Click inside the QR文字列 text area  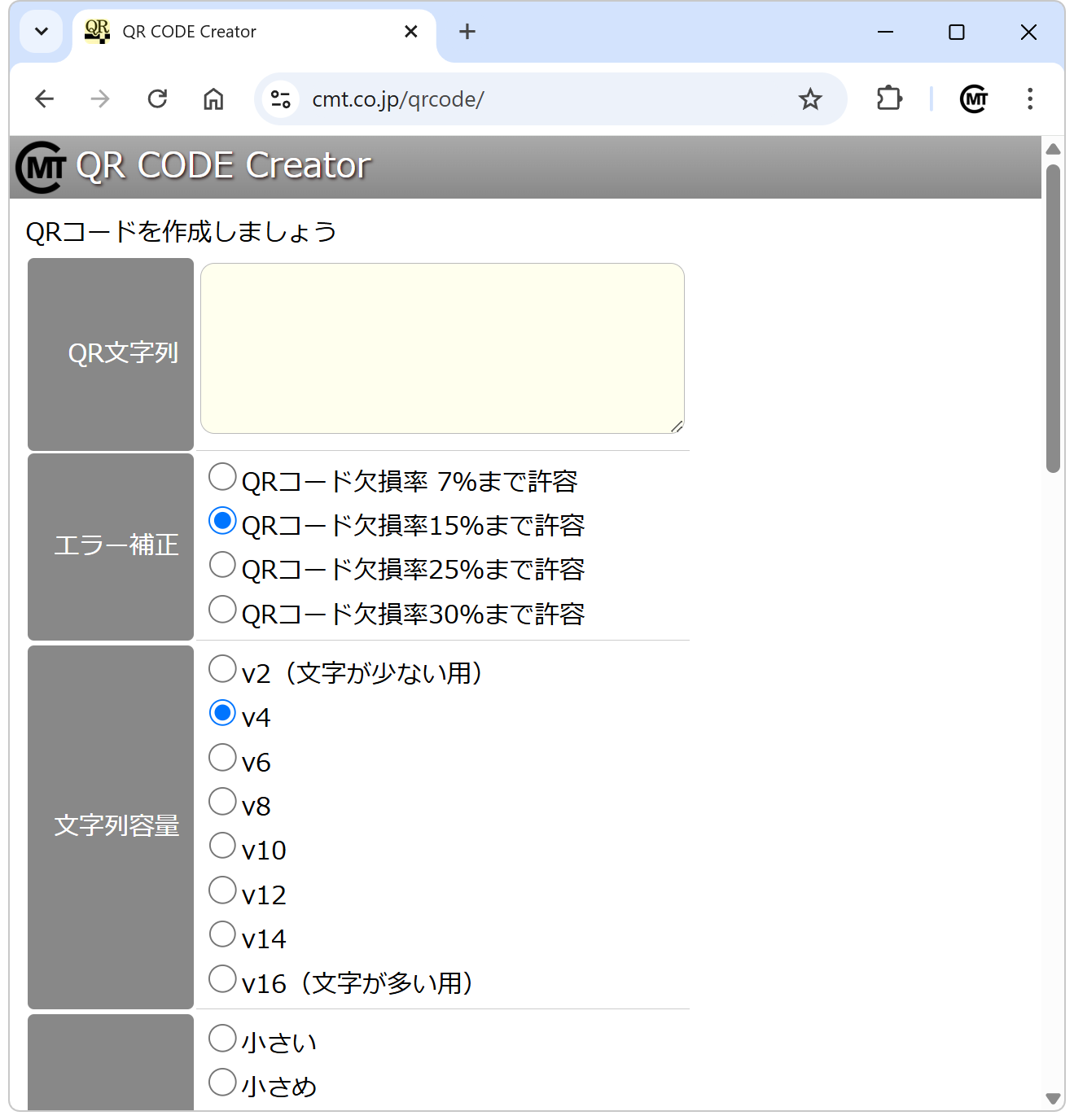click(442, 348)
